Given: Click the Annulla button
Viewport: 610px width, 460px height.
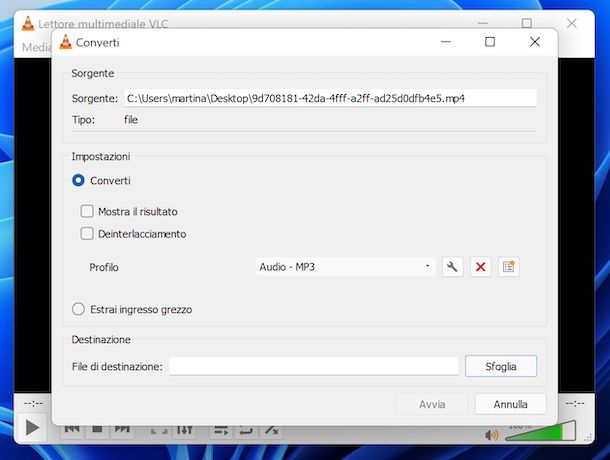Looking at the screenshot, I should point(510,404).
